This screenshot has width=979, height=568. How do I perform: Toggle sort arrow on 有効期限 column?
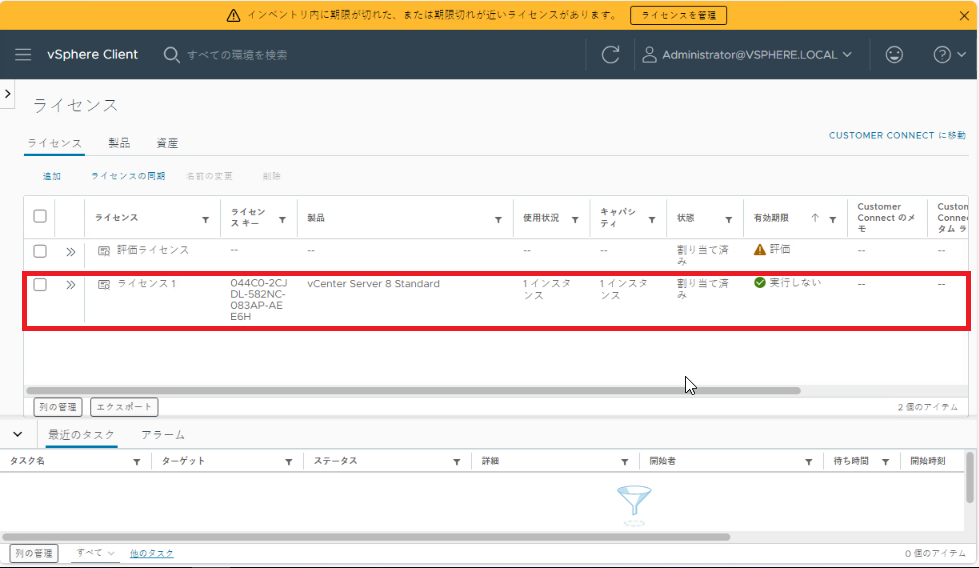815,218
